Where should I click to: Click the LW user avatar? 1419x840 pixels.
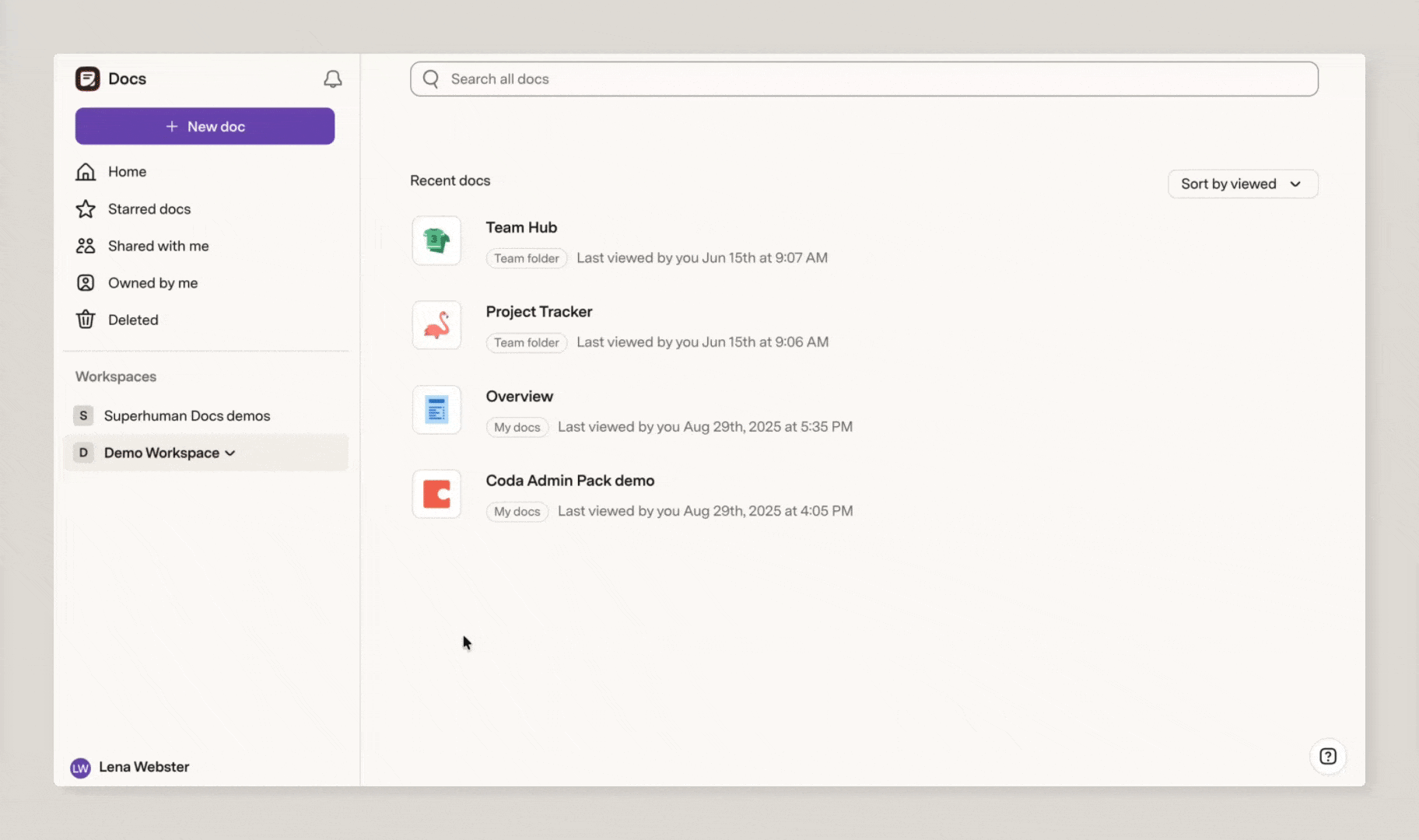click(80, 768)
